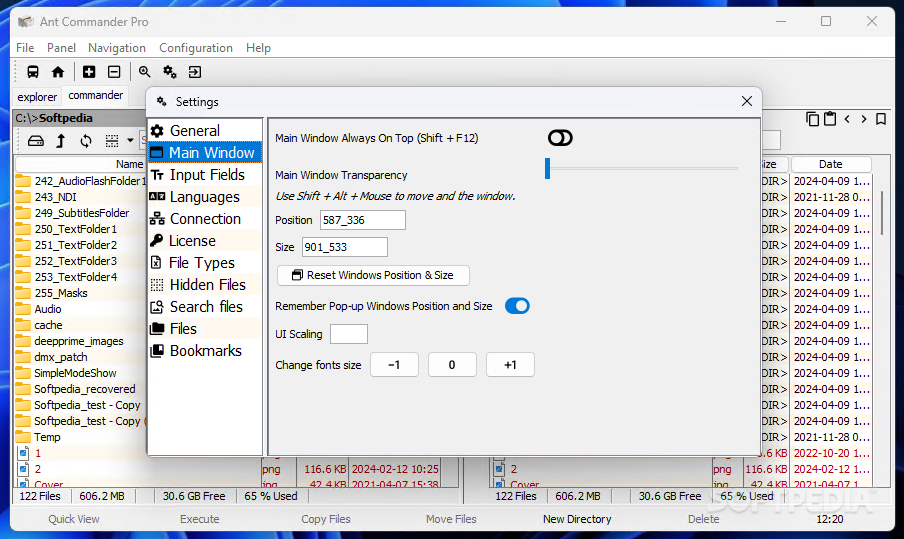Screen dimensions: 904x539
Task: Click the drive/bus icon in main toolbar
Action: click(x=33, y=72)
